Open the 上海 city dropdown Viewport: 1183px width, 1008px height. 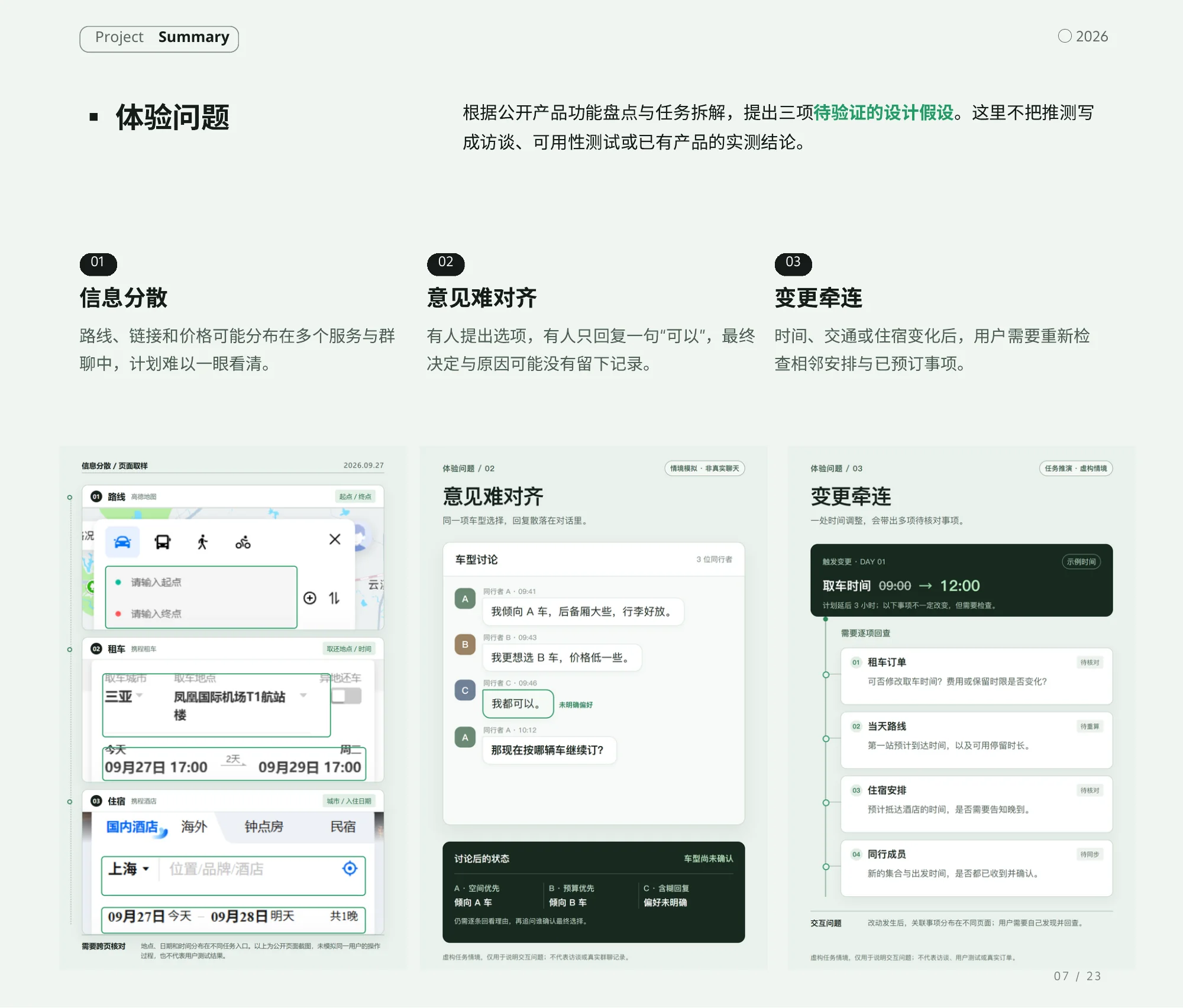(128, 869)
